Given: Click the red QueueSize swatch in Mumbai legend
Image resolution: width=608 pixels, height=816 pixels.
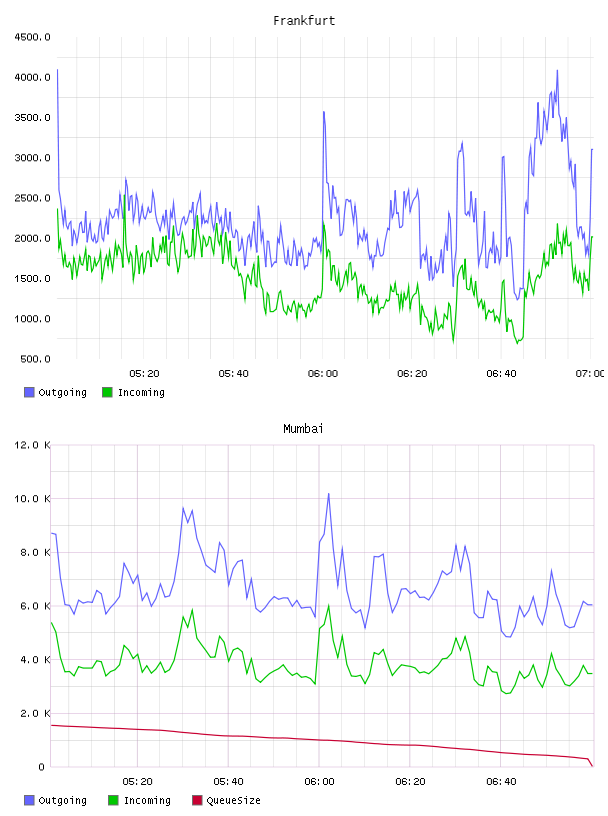Looking at the screenshot, I should pos(197,800).
